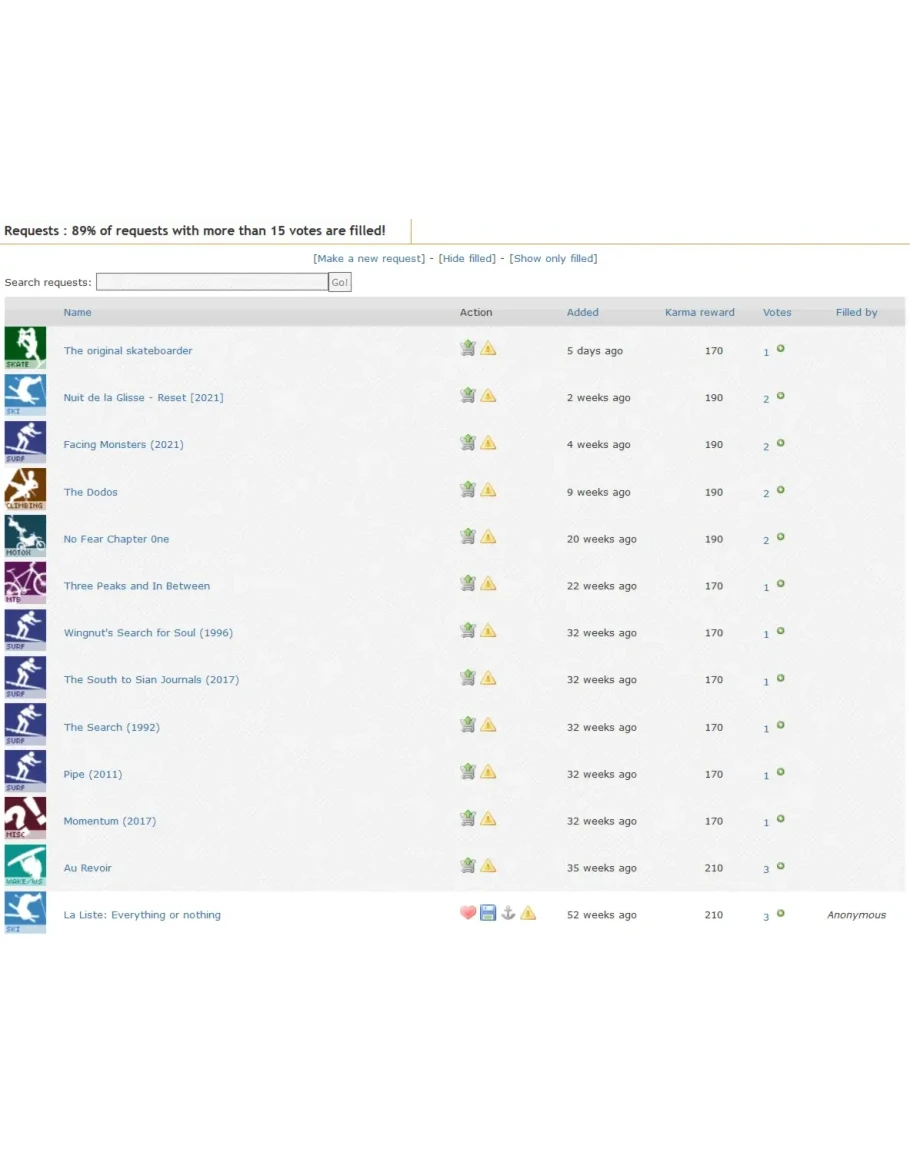Viewport: 910px width, 1155px height.
Task: Click the green vote button for Pipe (2011)
Action: [781, 772]
